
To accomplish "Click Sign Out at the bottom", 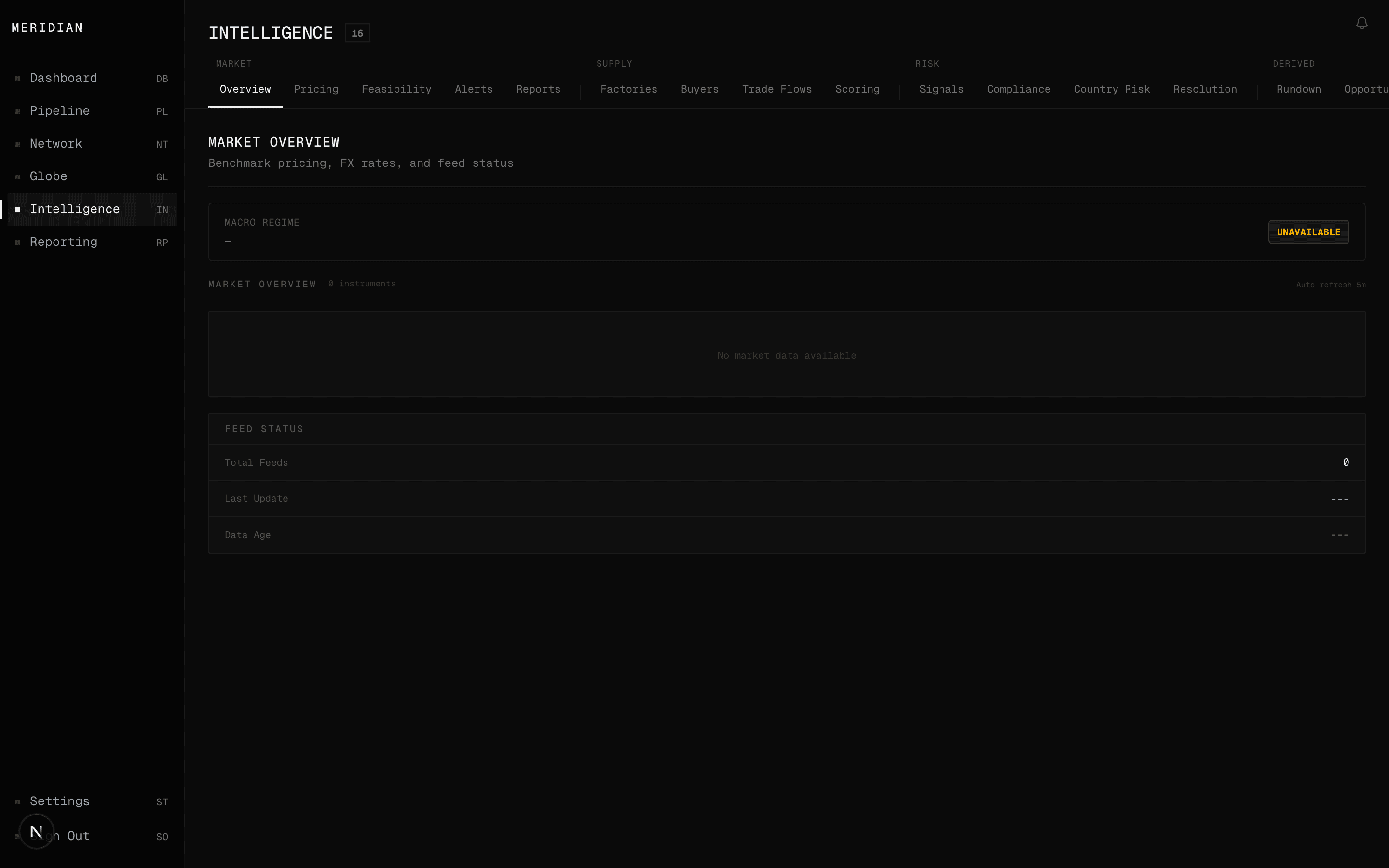I will [60, 837].
